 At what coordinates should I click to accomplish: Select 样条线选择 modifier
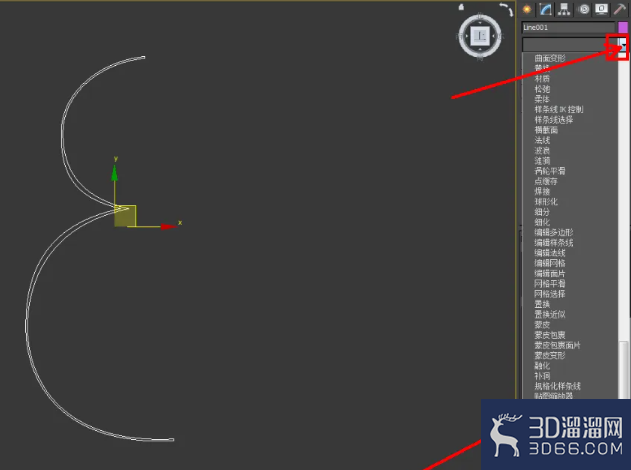pos(554,120)
